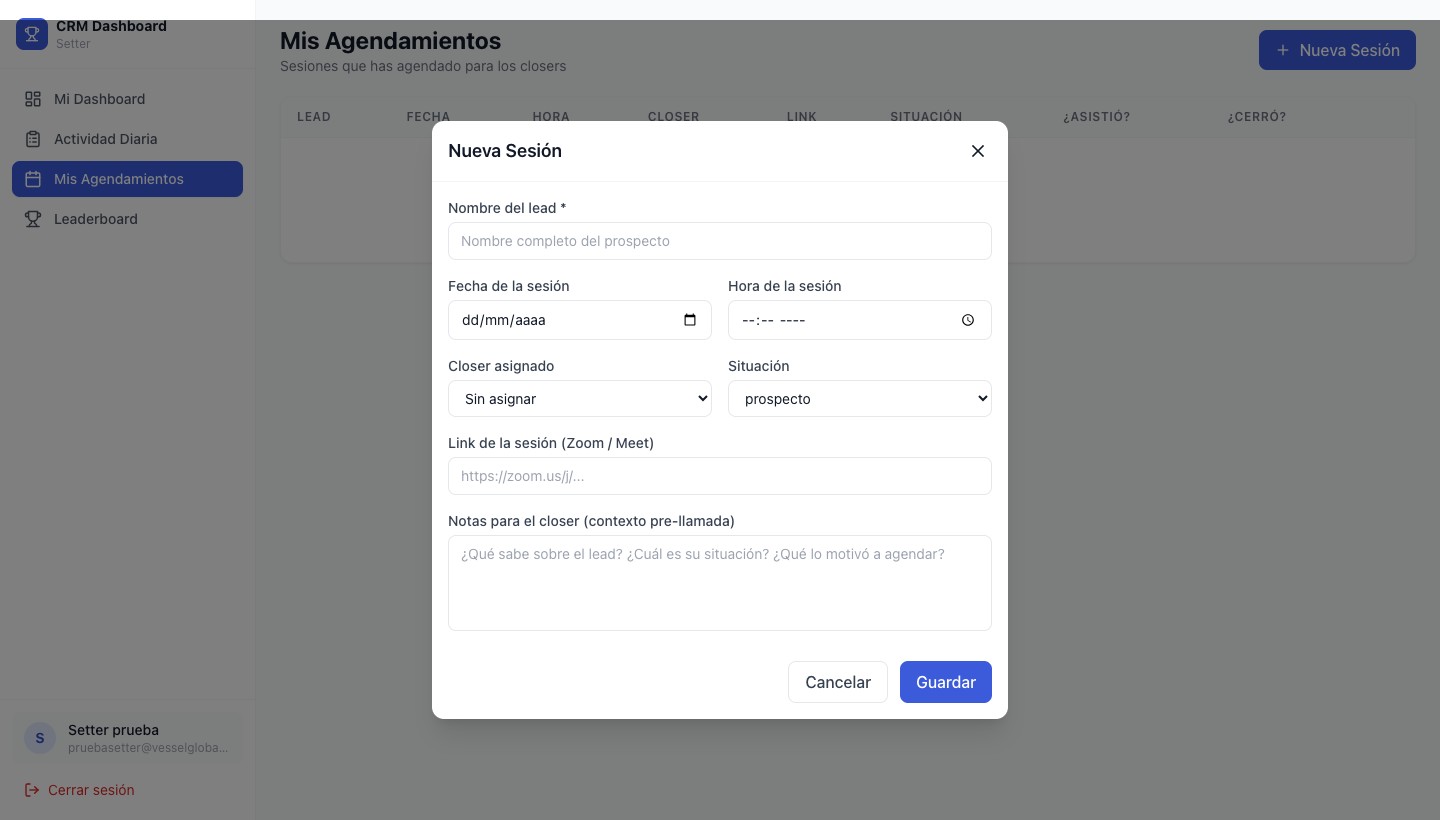The image size is (1440, 820).
Task: Click the CRM Dashboard logo icon
Action: (x=32, y=33)
